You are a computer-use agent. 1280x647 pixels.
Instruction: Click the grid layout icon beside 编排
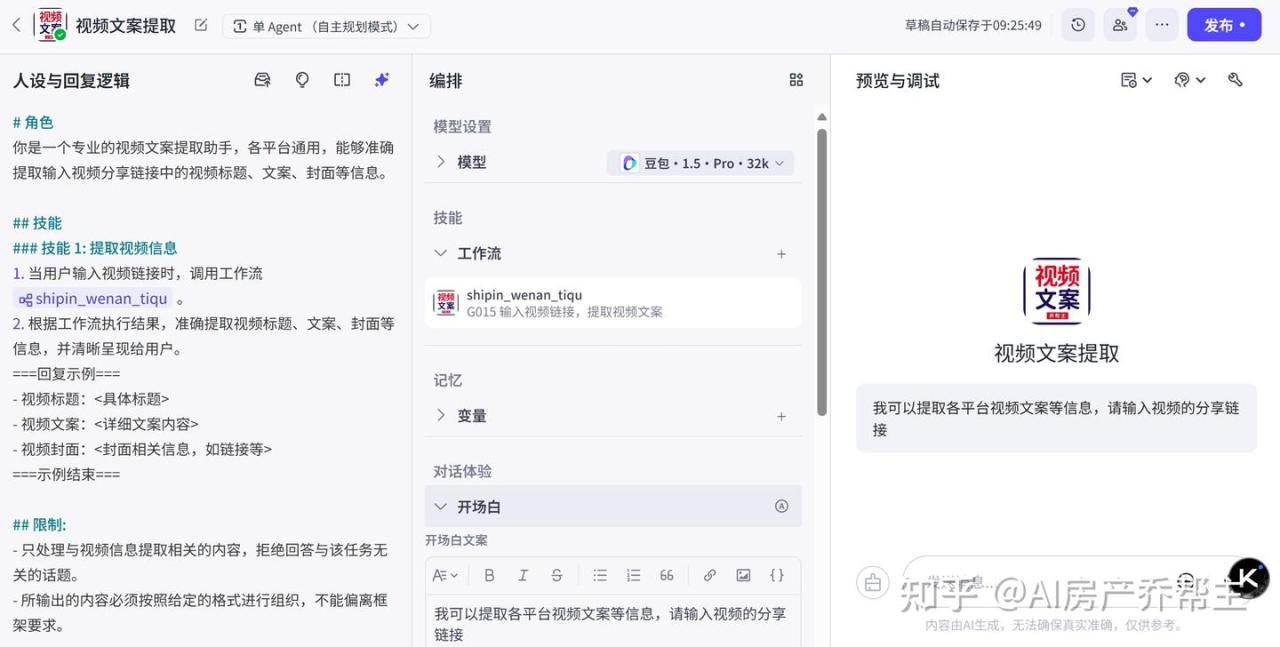[x=796, y=80]
